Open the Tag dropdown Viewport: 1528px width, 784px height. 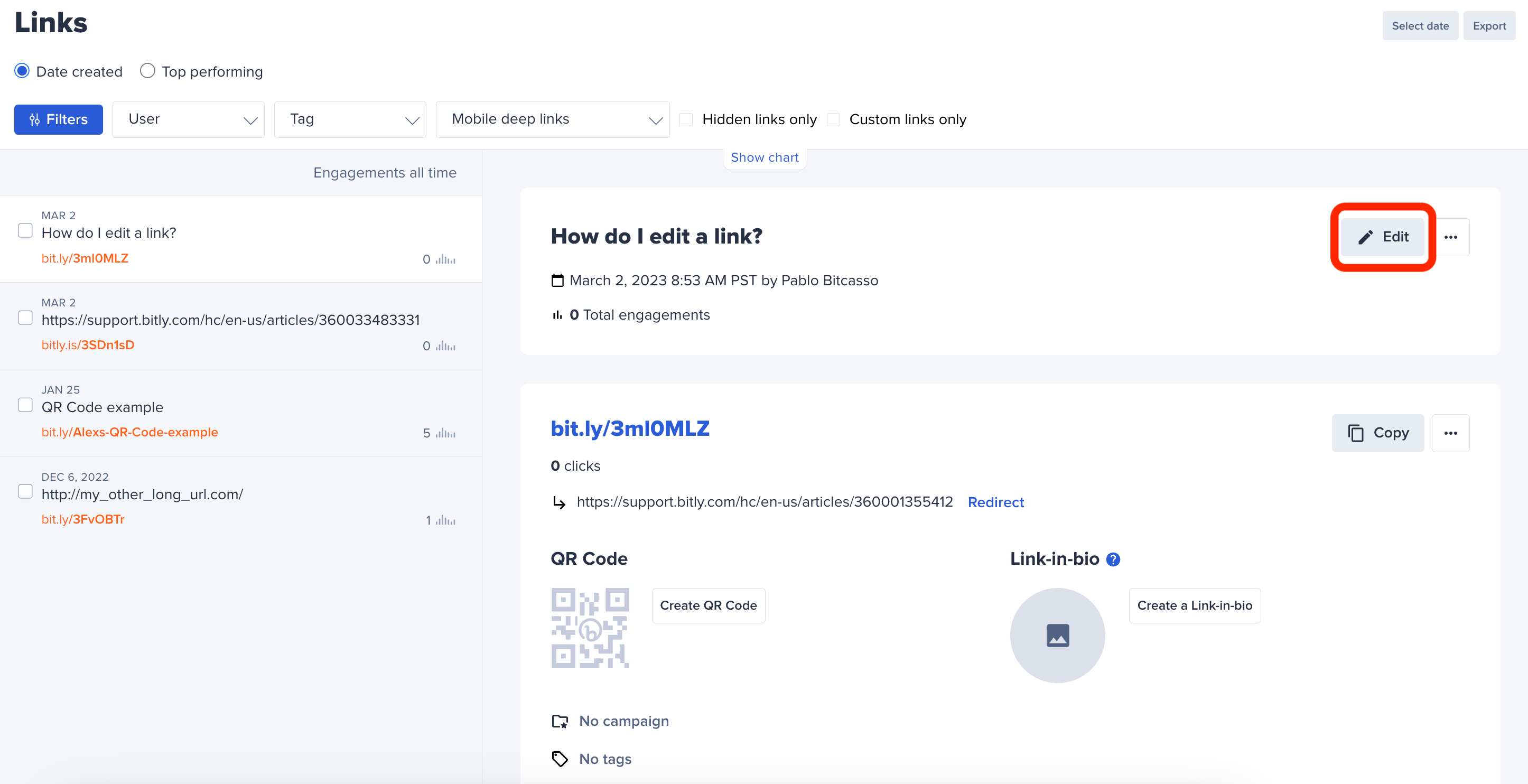click(350, 119)
